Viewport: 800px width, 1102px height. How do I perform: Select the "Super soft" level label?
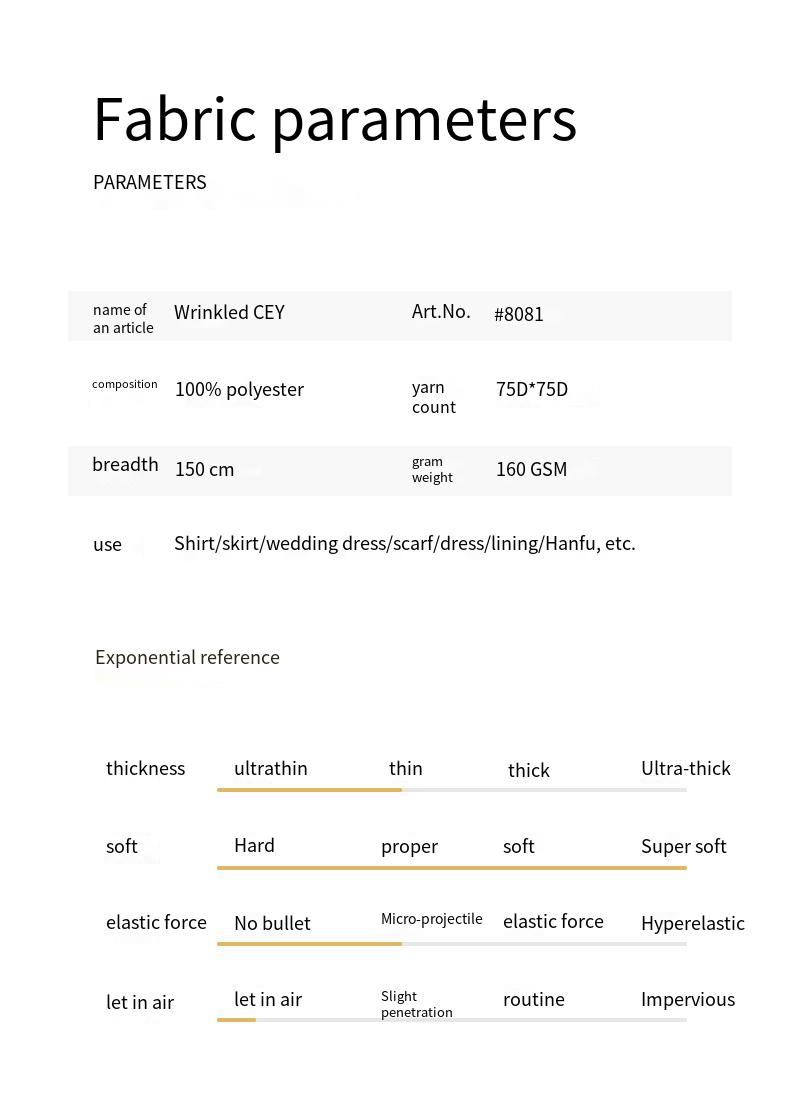click(x=684, y=846)
